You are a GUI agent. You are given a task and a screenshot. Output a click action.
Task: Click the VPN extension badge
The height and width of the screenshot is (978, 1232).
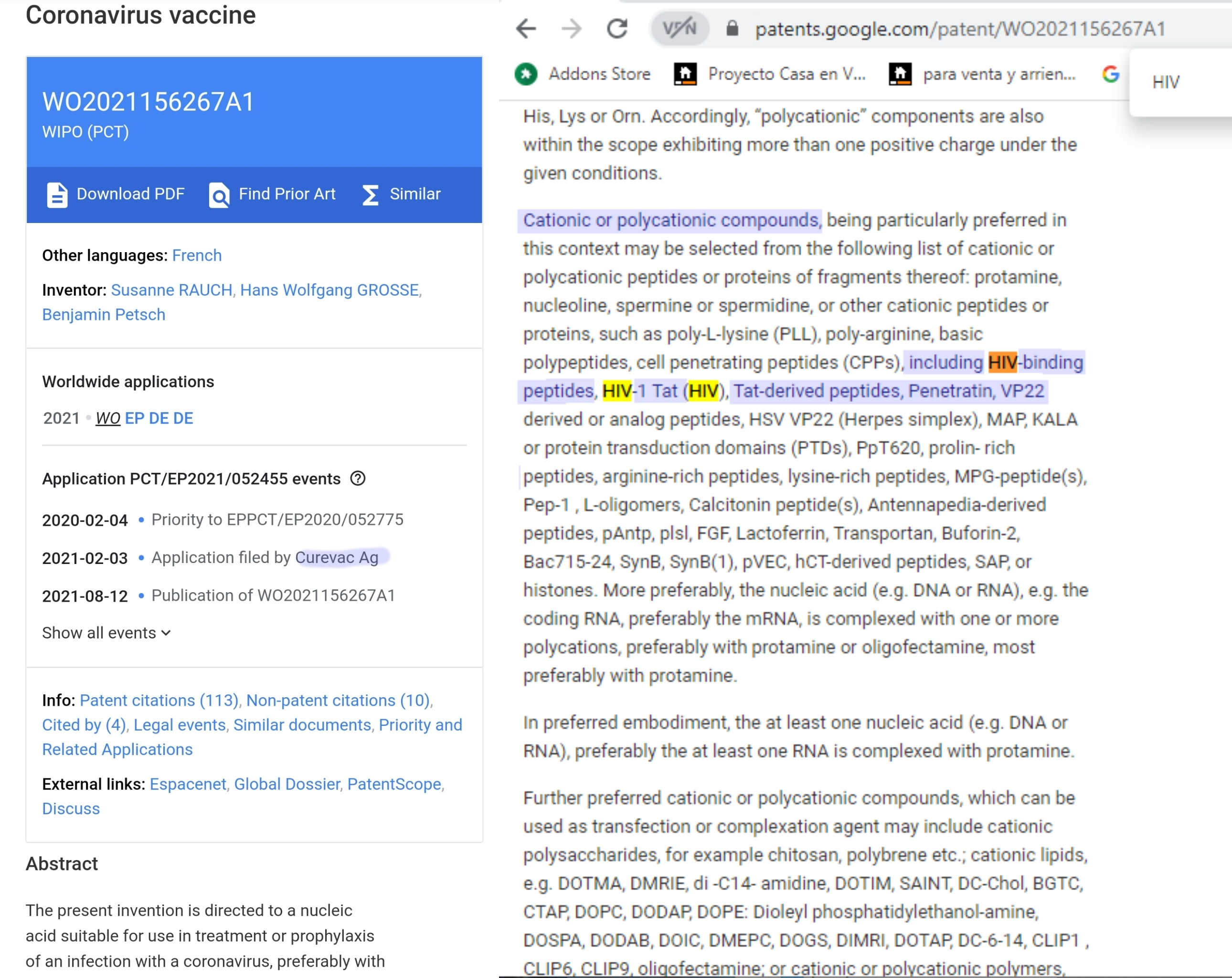(x=679, y=28)
